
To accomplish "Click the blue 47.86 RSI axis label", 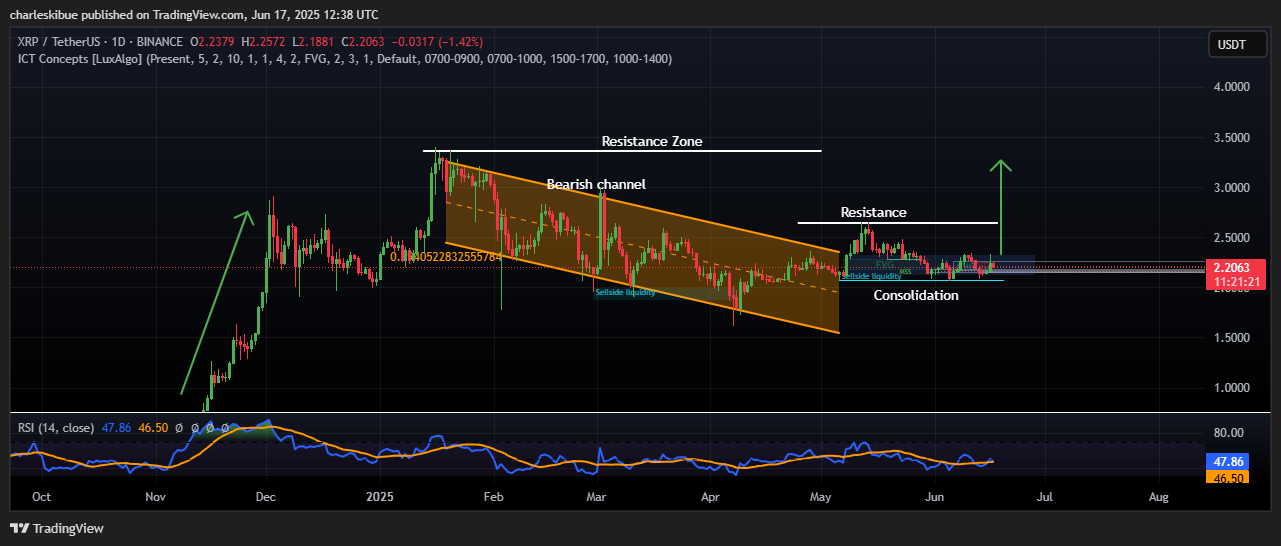I will pyautogui.click(x=1228, y=464).
